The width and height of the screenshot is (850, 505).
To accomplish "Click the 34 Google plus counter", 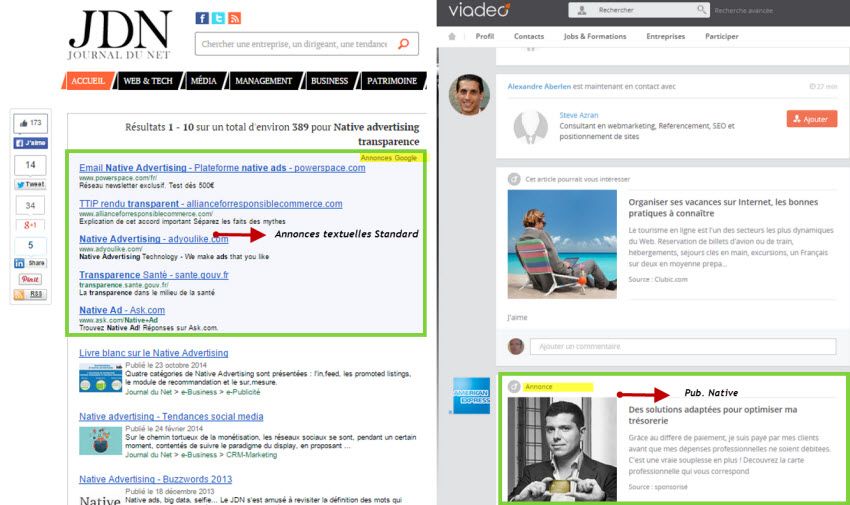I will click(x=30, y=205).
